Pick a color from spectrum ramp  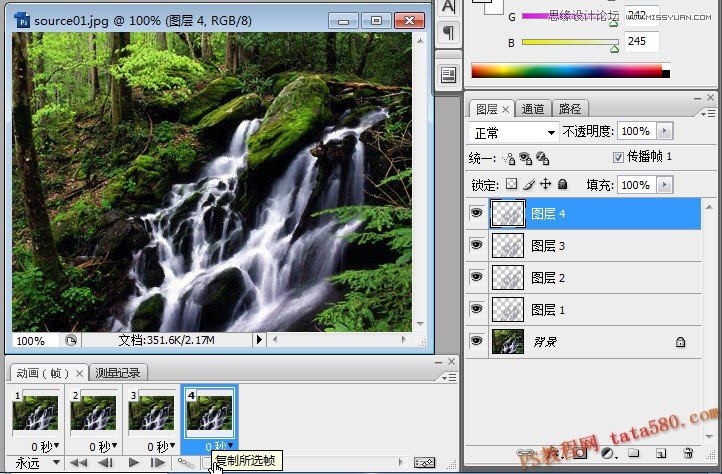point(570,71)
